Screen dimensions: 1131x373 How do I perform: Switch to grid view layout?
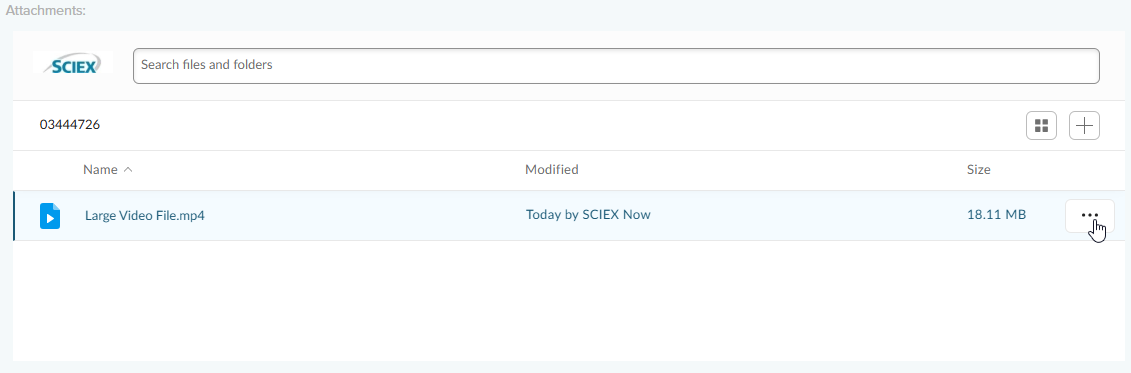click(x=1041, y=126)
